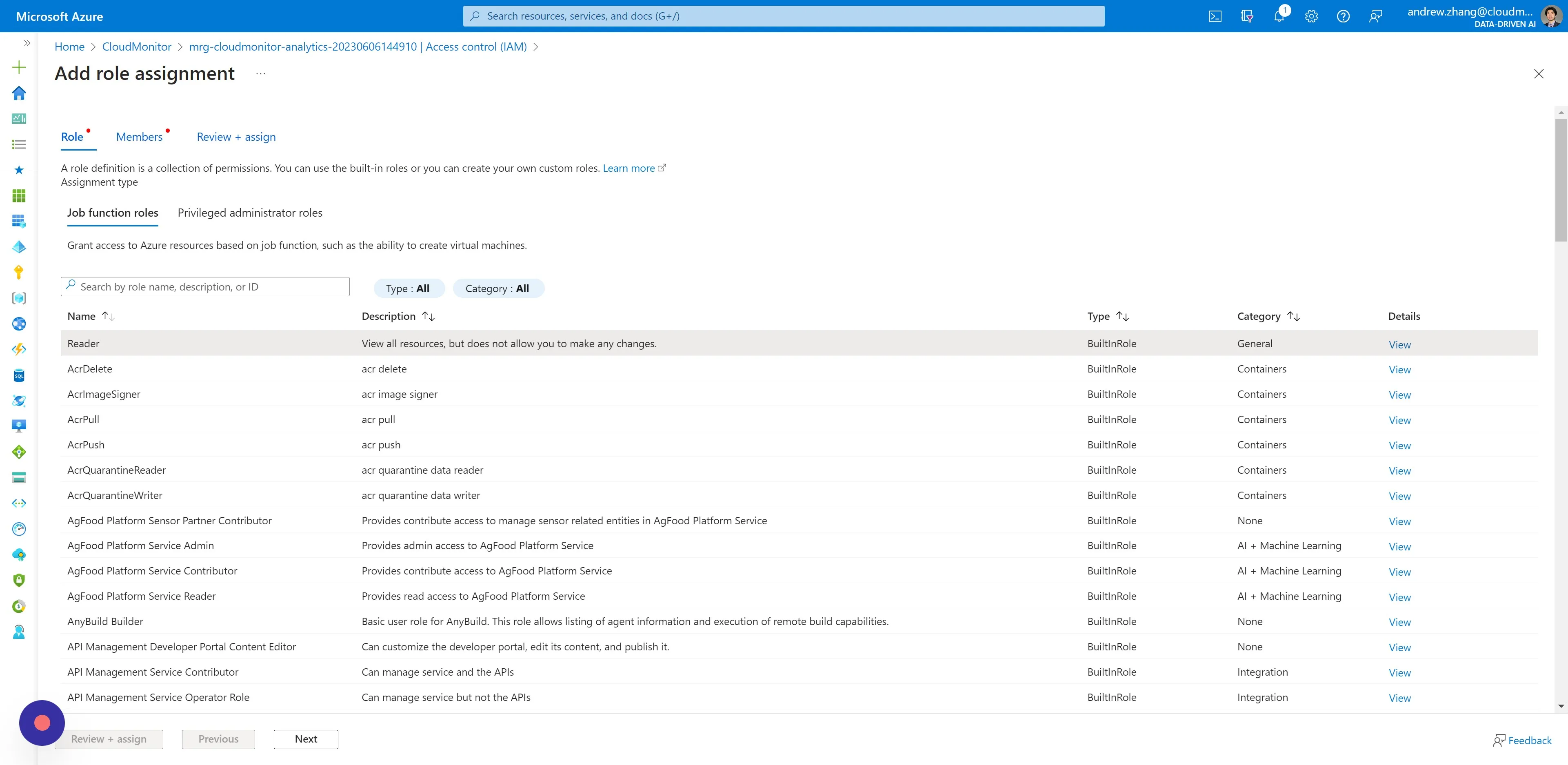Sort by Category column
Viewport: 1568px width, 765px height.
[1268, 317]
